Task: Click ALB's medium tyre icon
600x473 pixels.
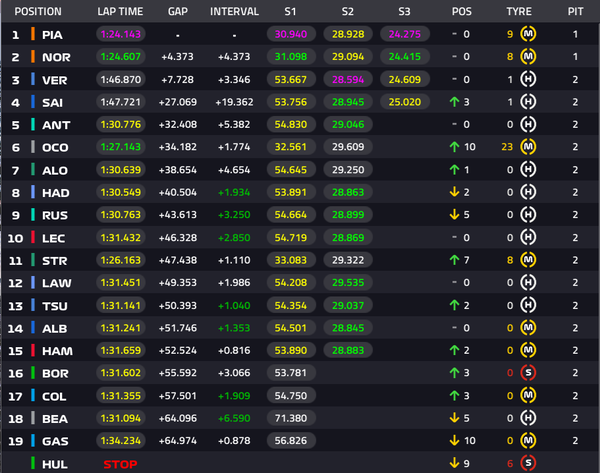Action: (x=528, y=328)
